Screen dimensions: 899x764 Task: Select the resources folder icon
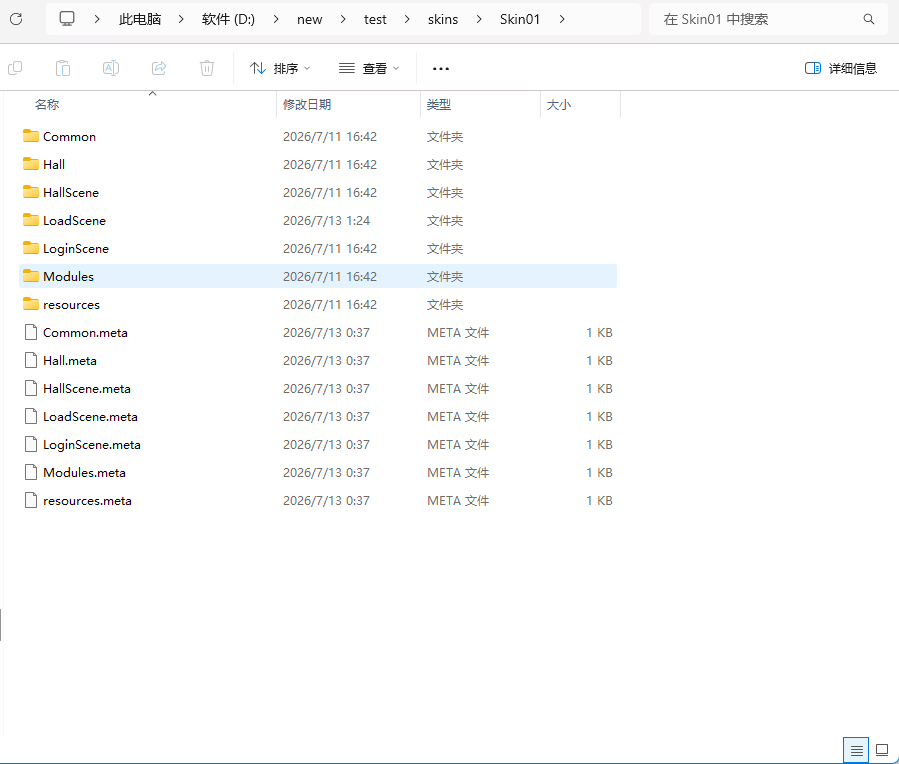(31, 304)
